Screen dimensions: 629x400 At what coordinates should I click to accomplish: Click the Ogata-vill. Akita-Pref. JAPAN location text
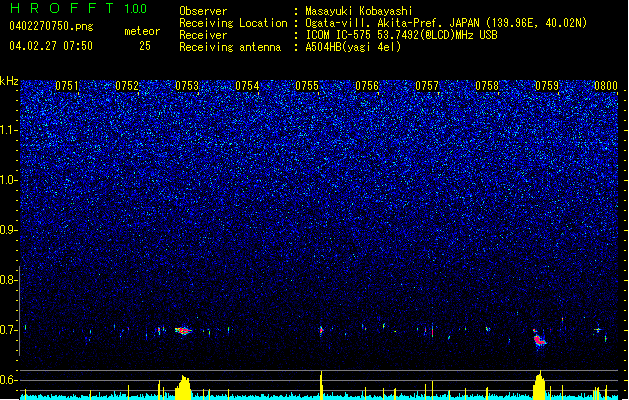(x=392, y=23)
